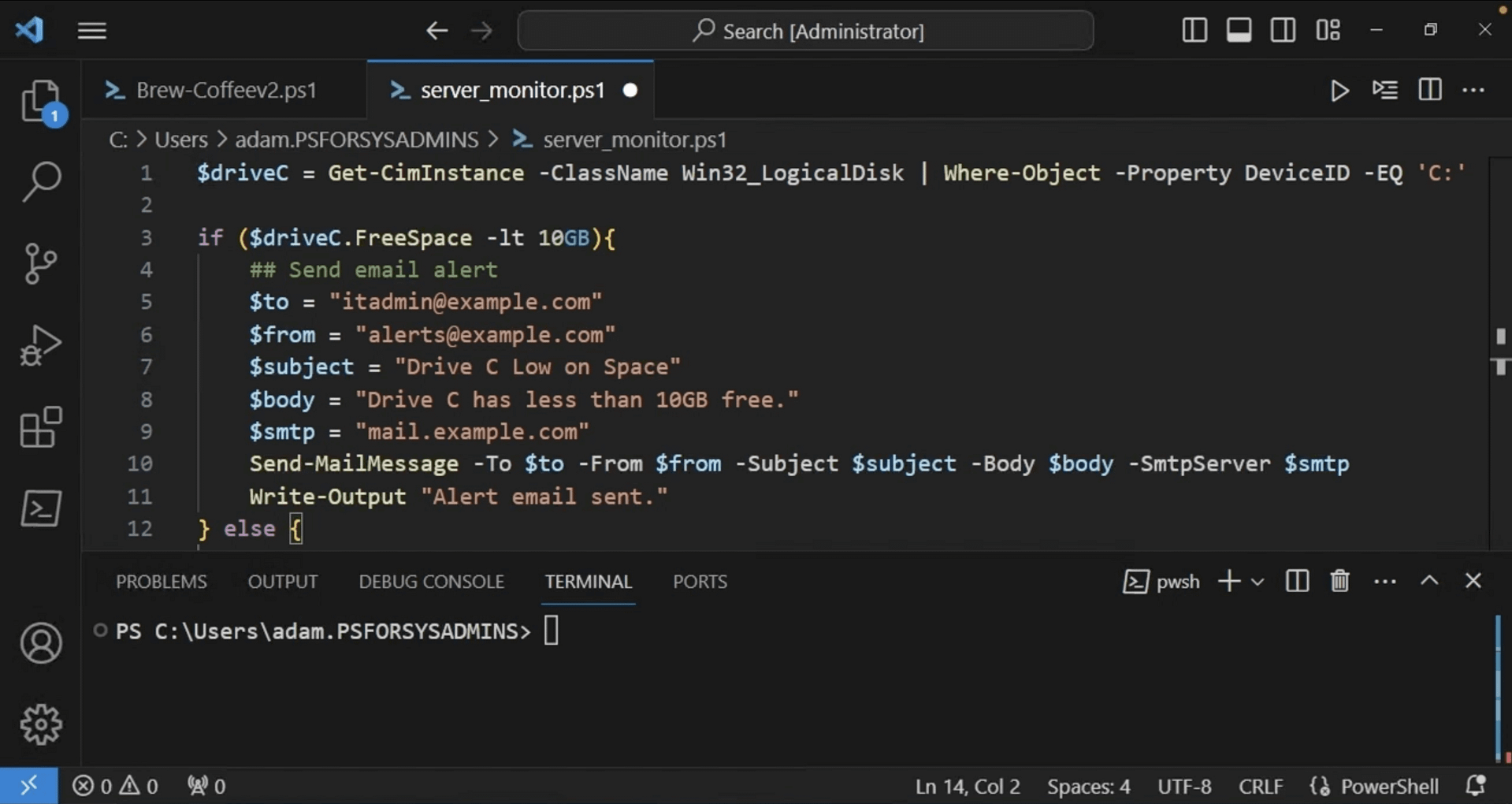Create a new terminal with plus button
The image size is (1512, 804).
[1229, 582]
